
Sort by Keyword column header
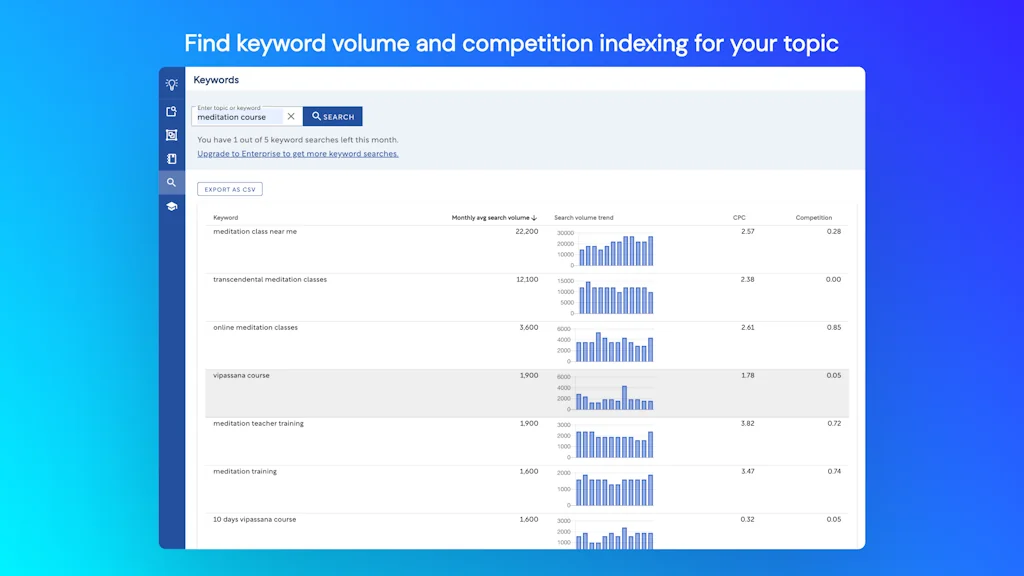[226, 218]
